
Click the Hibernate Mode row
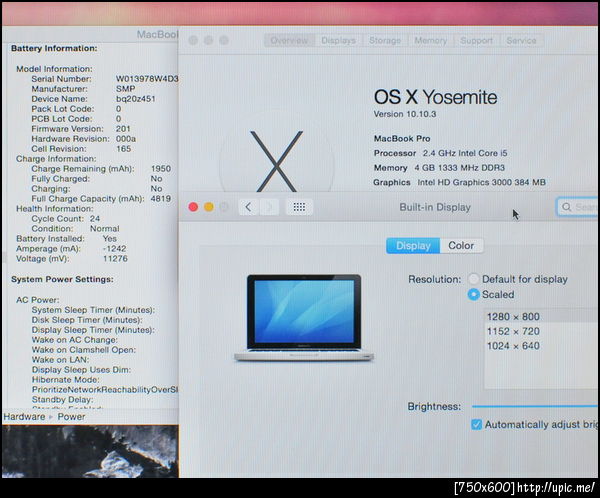65,380
